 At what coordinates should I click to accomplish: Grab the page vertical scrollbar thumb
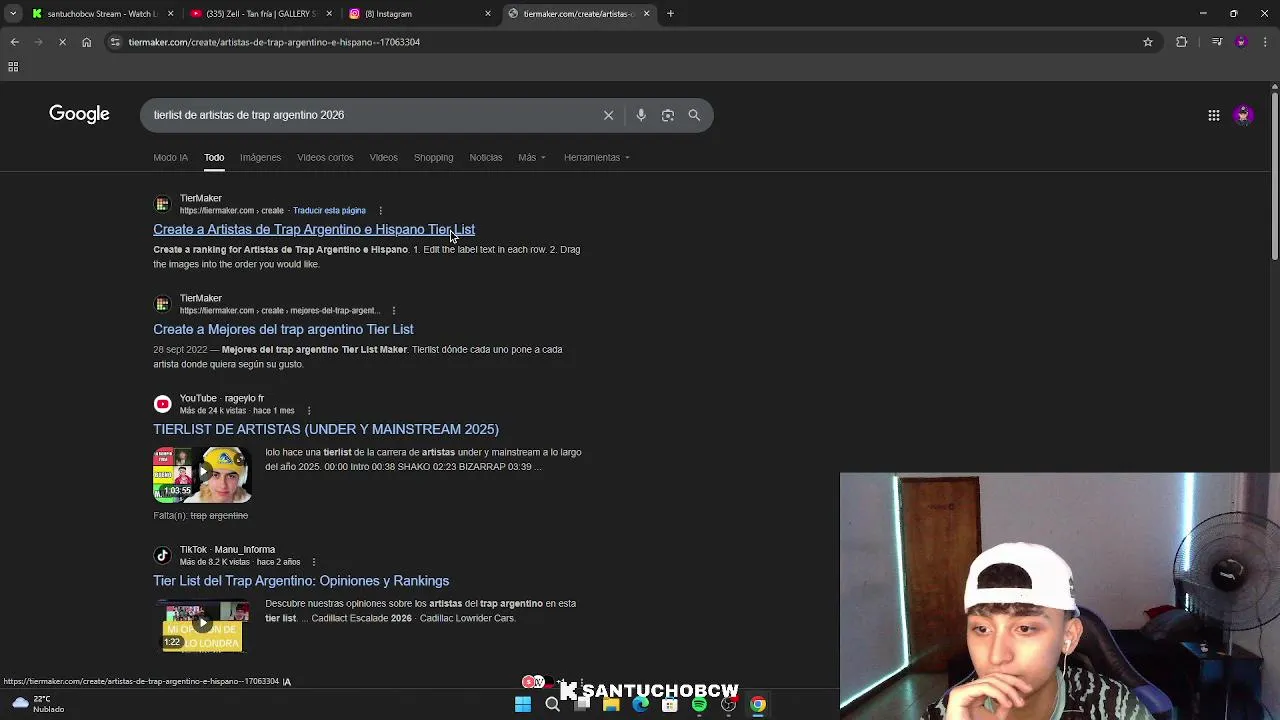click(1274, 175)
